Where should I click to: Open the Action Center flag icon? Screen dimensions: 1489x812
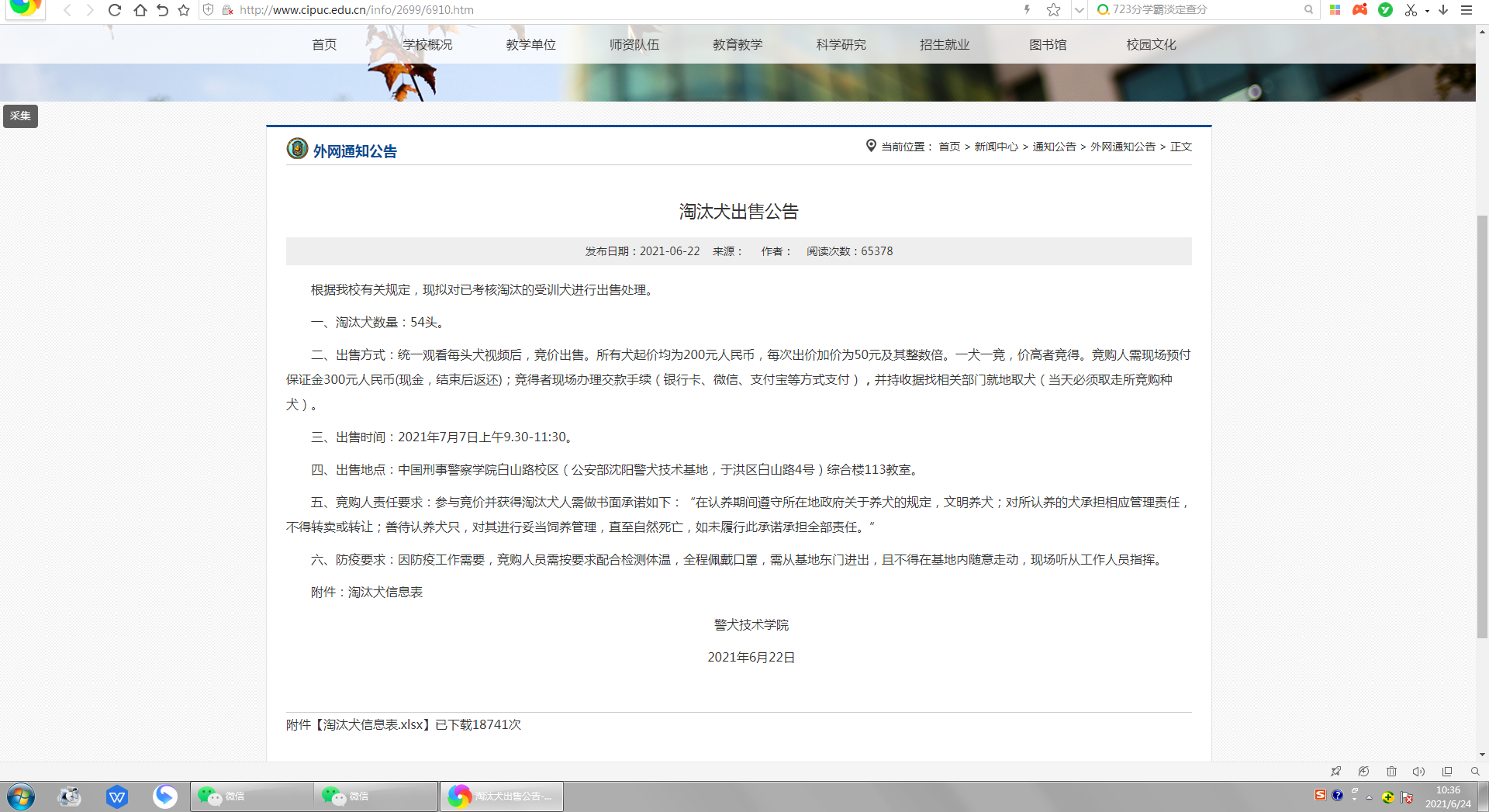[1407, 797]
